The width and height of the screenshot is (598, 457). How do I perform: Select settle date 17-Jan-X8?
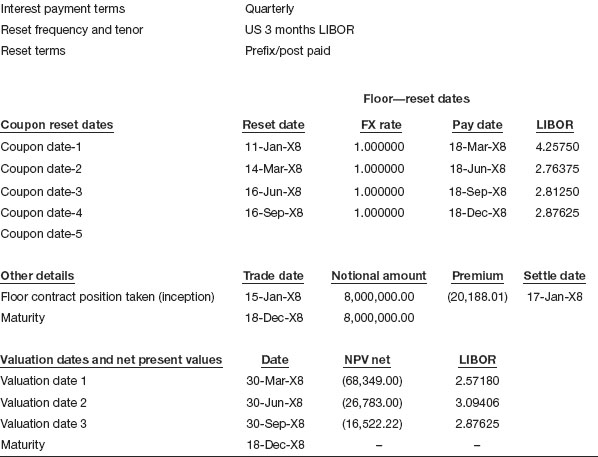coord(555,297)
